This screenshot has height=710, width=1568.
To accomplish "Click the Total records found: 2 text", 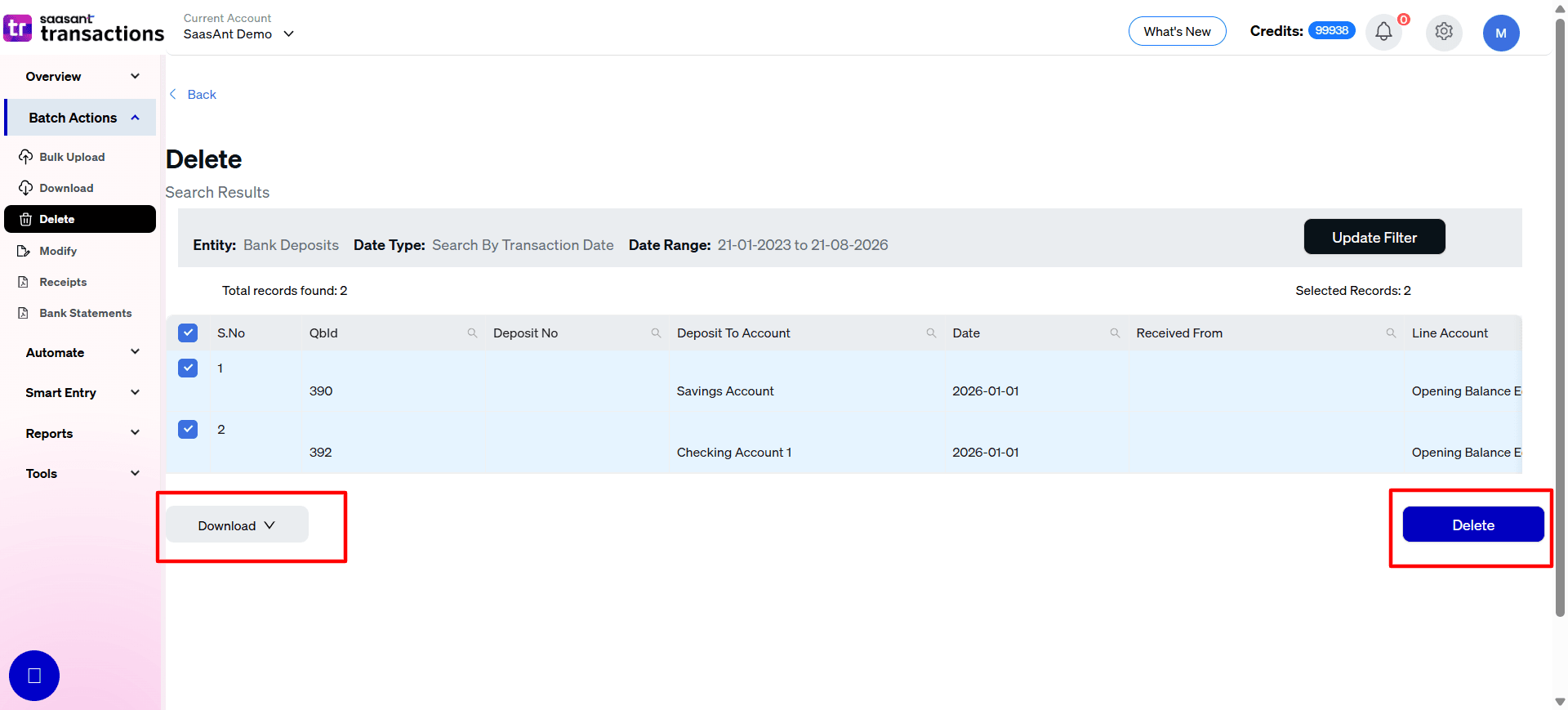I will coord(285,291).
